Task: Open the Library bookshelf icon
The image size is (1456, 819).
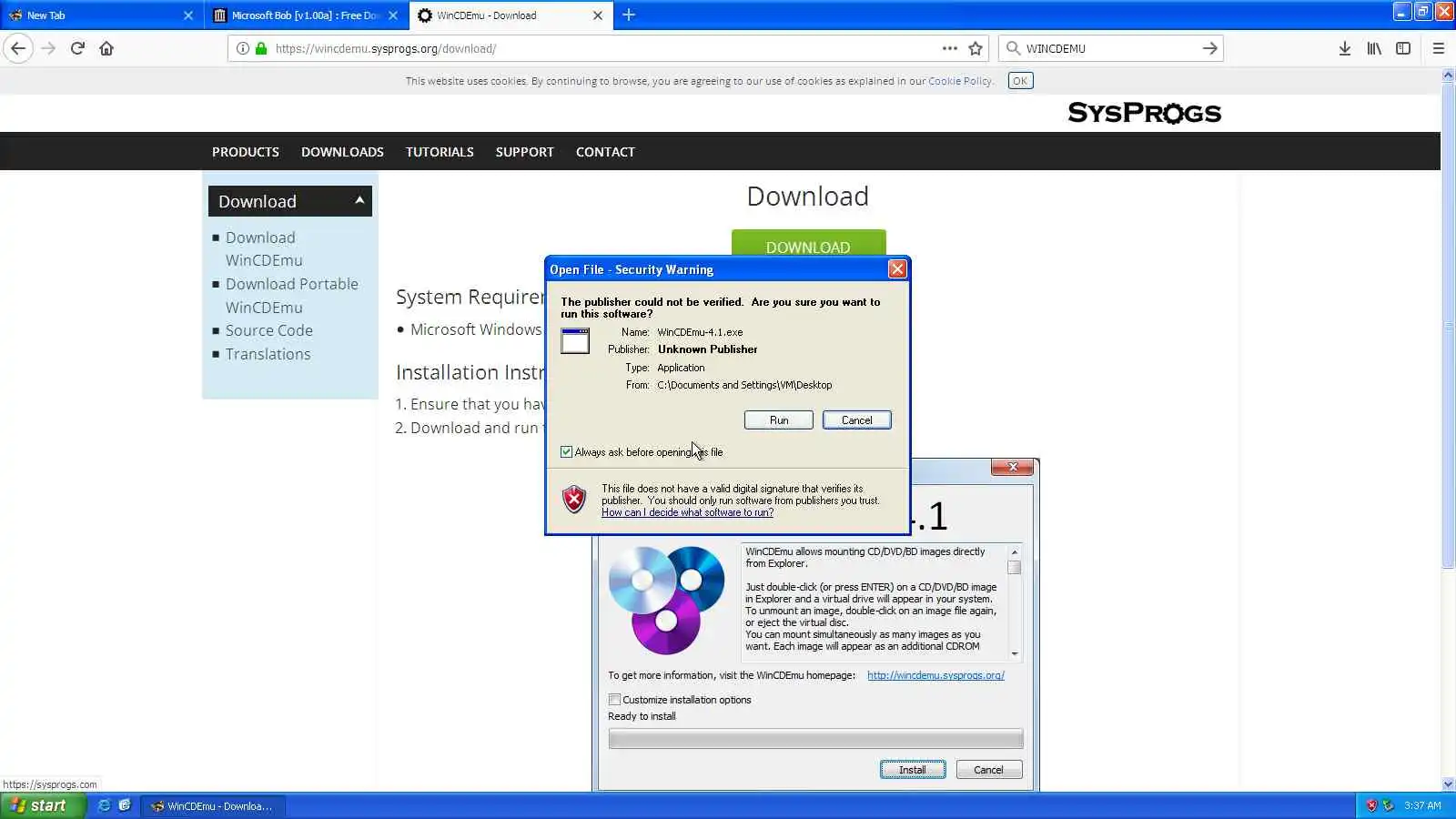Action: click(1374, 48)
